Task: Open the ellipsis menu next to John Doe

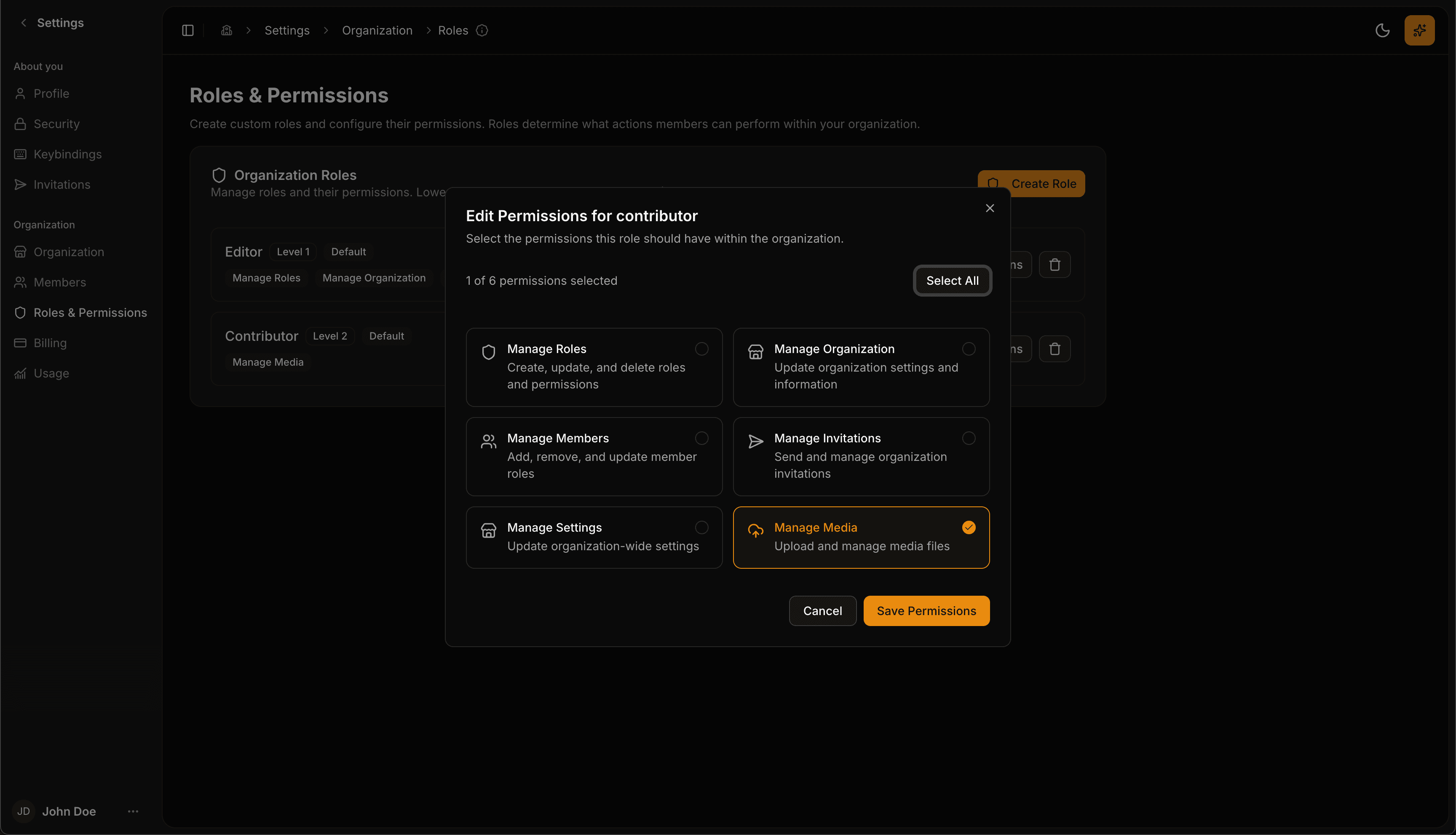Action: pos(132,811)
